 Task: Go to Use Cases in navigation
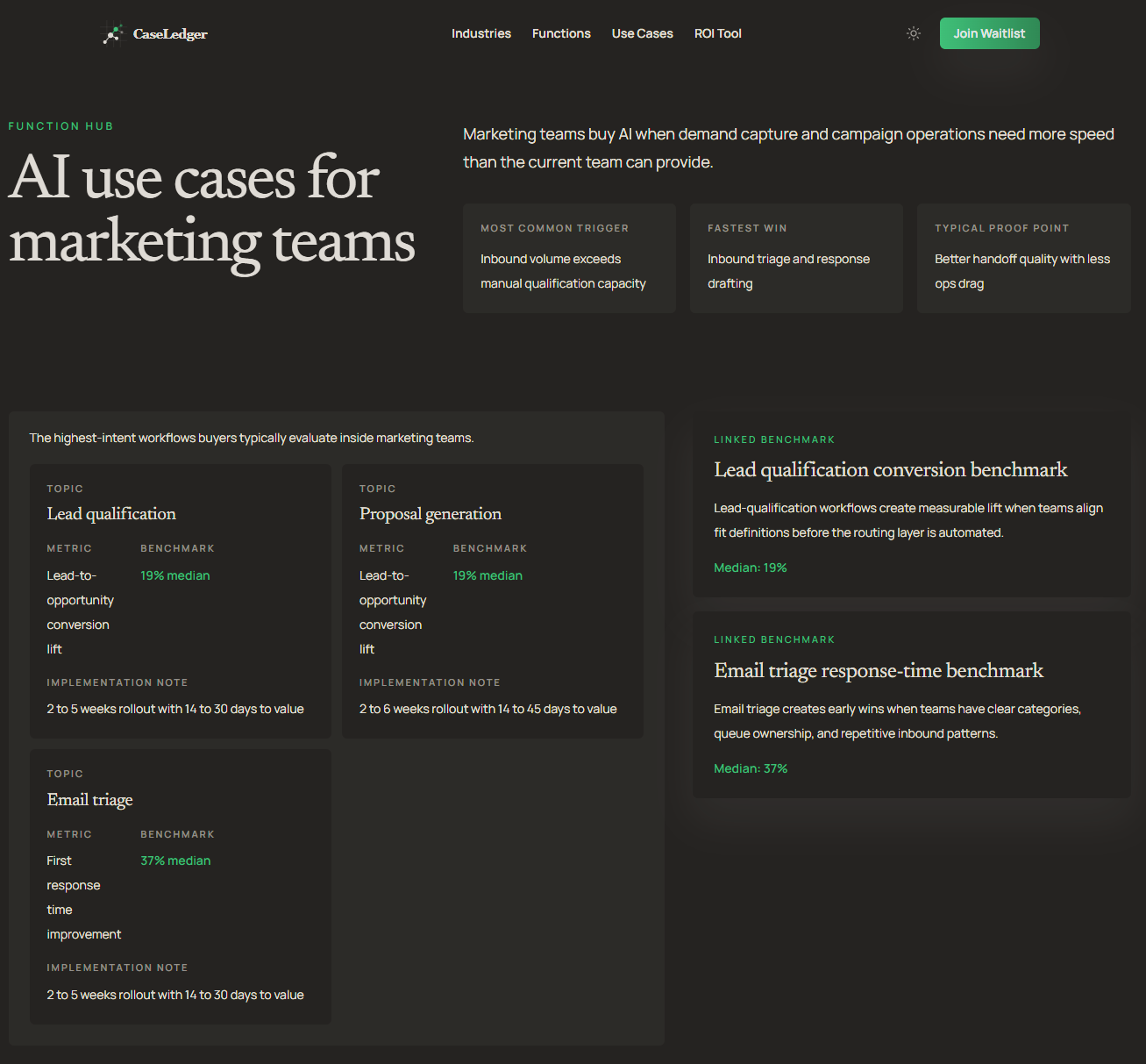point(643,33)
